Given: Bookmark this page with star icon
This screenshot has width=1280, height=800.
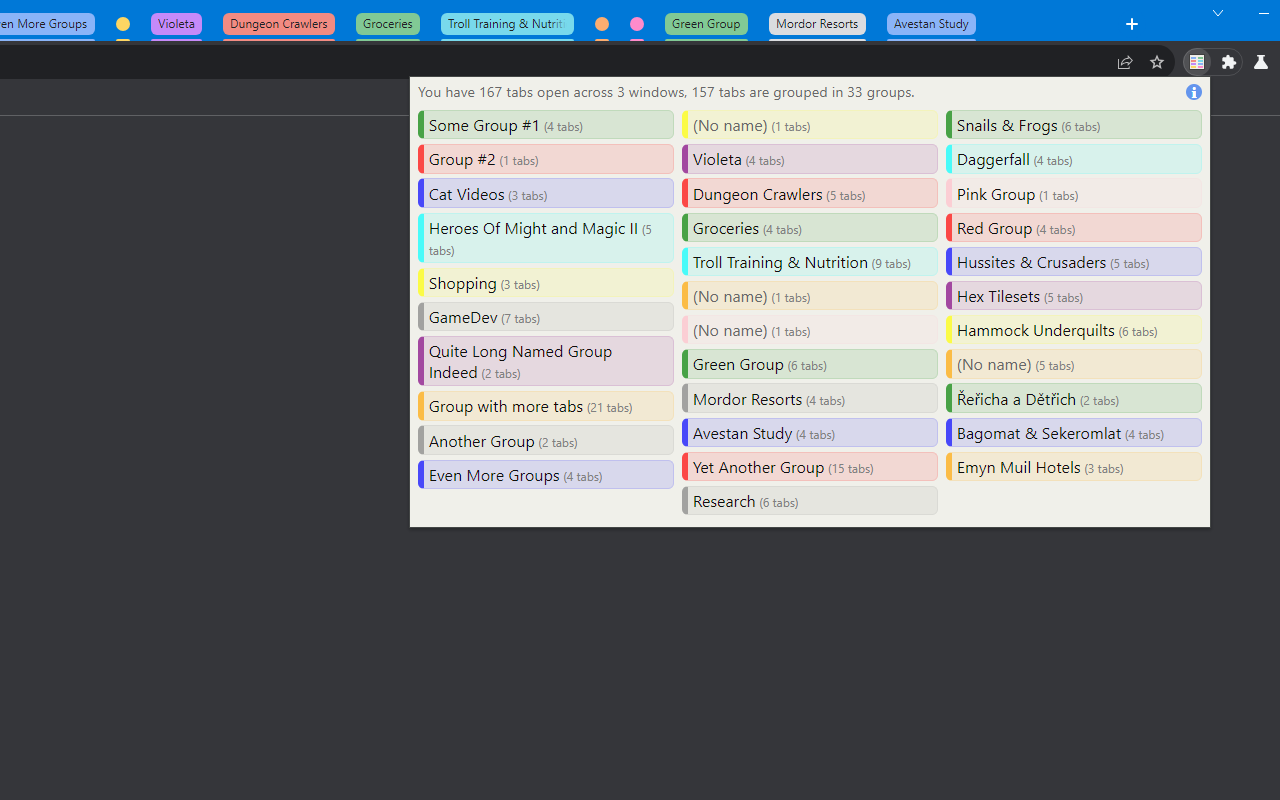Looking at the screenshot, I should coord(1157,62).
